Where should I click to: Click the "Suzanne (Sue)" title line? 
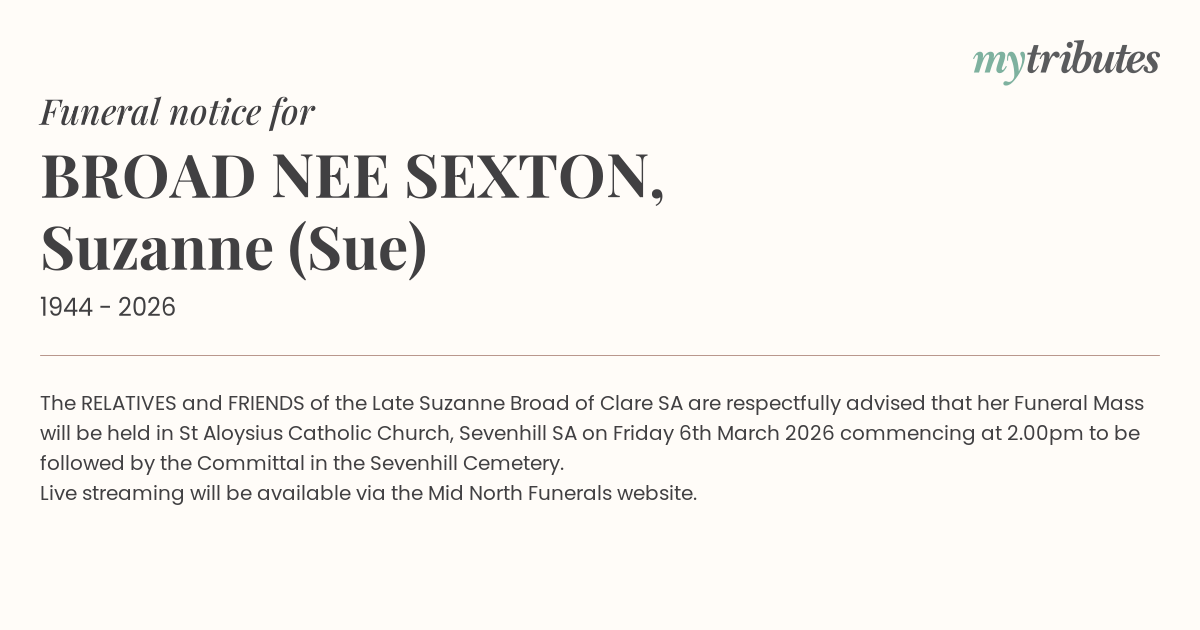(234, 248)
